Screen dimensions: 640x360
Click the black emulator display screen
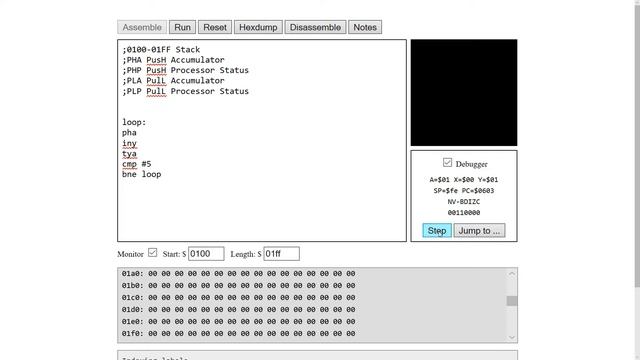[x=464, y=93]
